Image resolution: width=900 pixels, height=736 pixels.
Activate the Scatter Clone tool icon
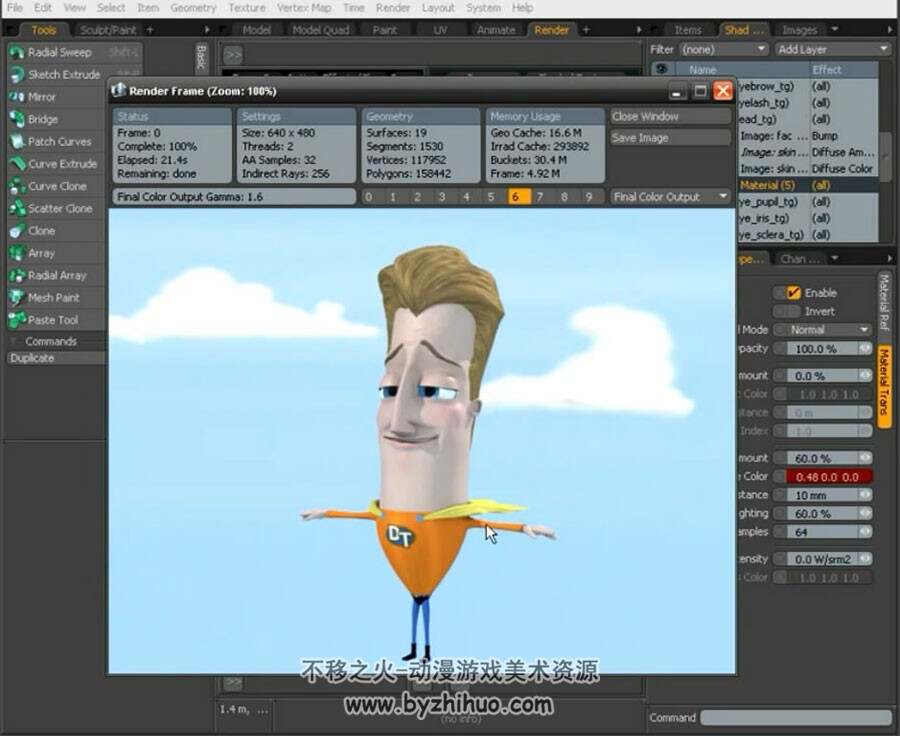(x=17, y=208)
